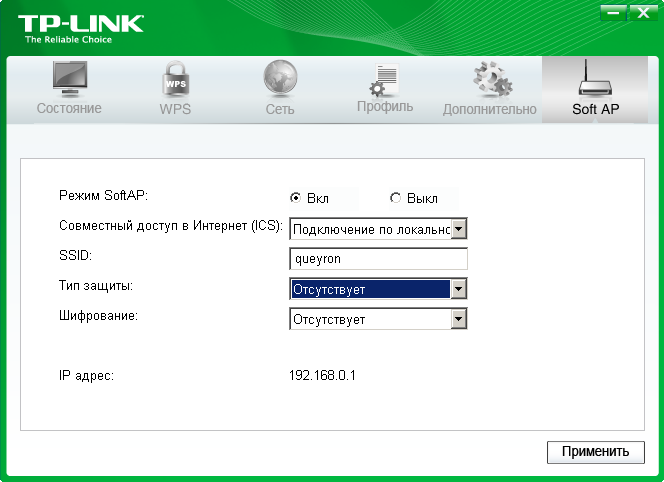This screenshot has width=664, height=482.
Task: Enable SoftAP mode with Вкл radio
Action: 295,198
